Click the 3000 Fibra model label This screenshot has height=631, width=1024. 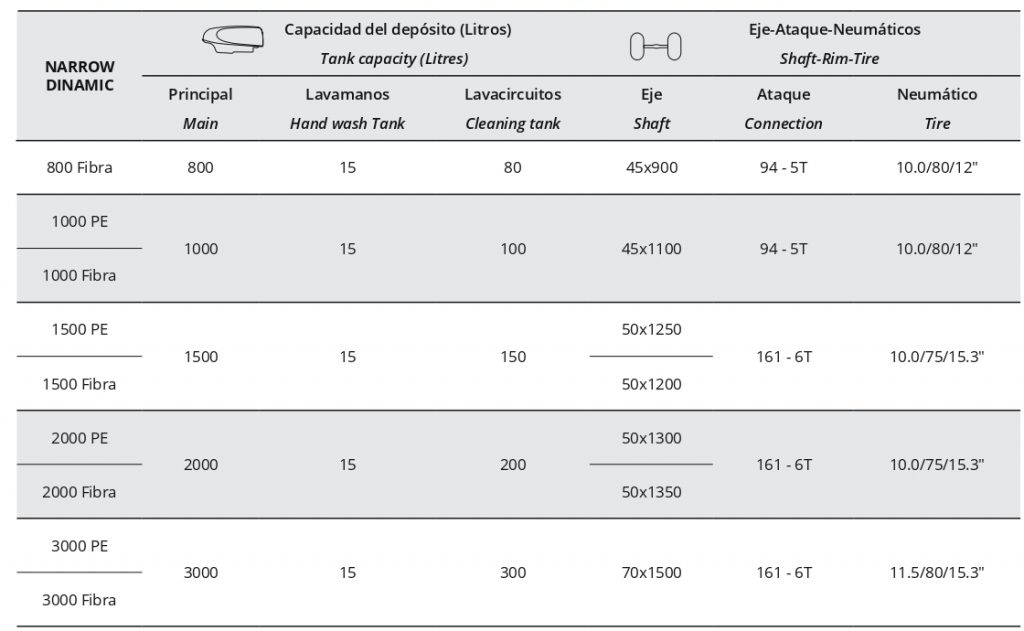pos(80,600)
